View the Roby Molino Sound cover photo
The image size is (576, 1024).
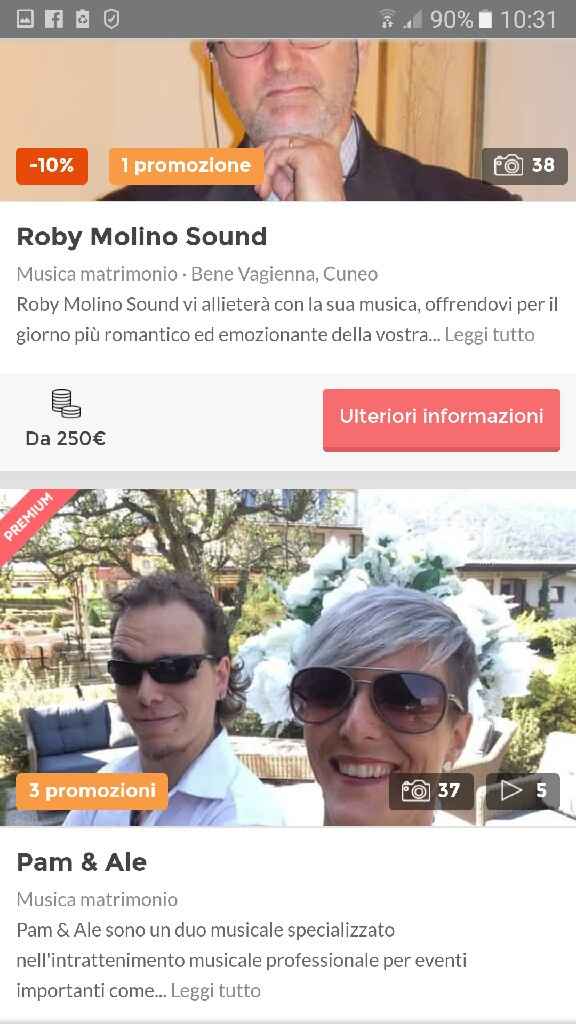[288, 120]
